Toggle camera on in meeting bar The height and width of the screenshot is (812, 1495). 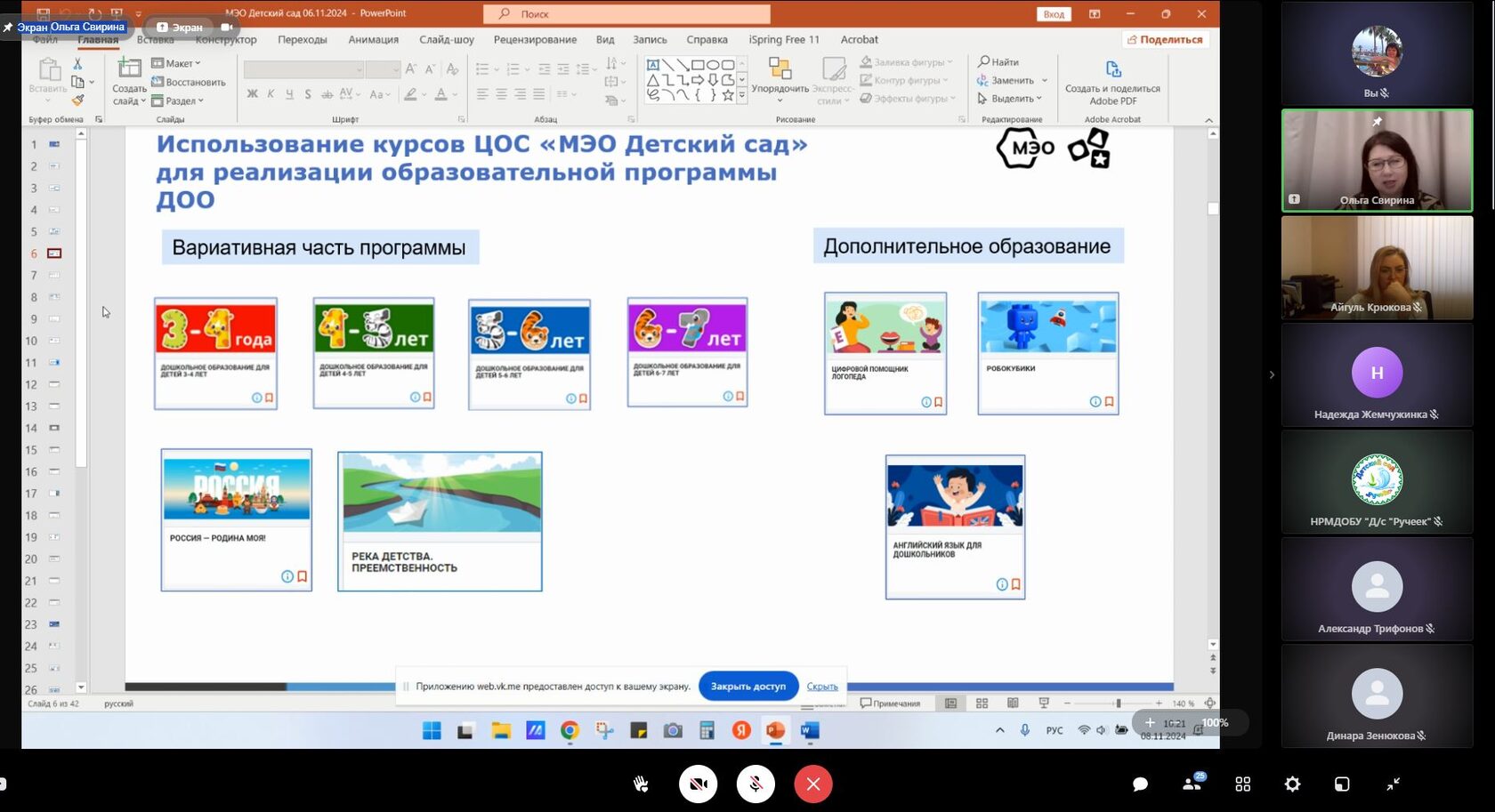pyautogui.click(x=699, y=784)
